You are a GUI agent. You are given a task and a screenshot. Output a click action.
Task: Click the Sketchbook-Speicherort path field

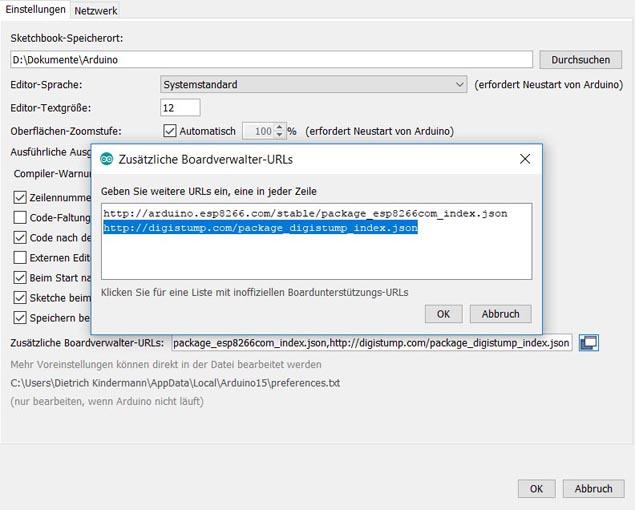click(271, 60)
